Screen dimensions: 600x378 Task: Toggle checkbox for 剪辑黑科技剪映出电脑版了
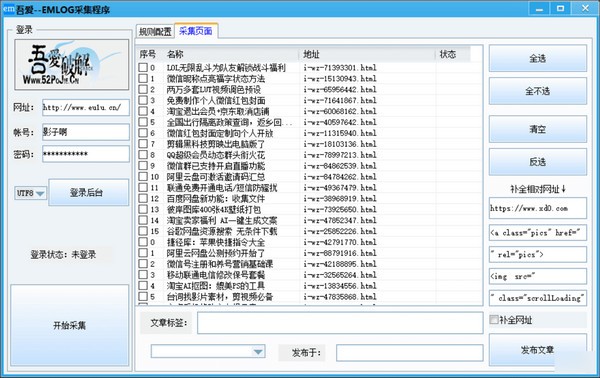(x=143, y=144)
